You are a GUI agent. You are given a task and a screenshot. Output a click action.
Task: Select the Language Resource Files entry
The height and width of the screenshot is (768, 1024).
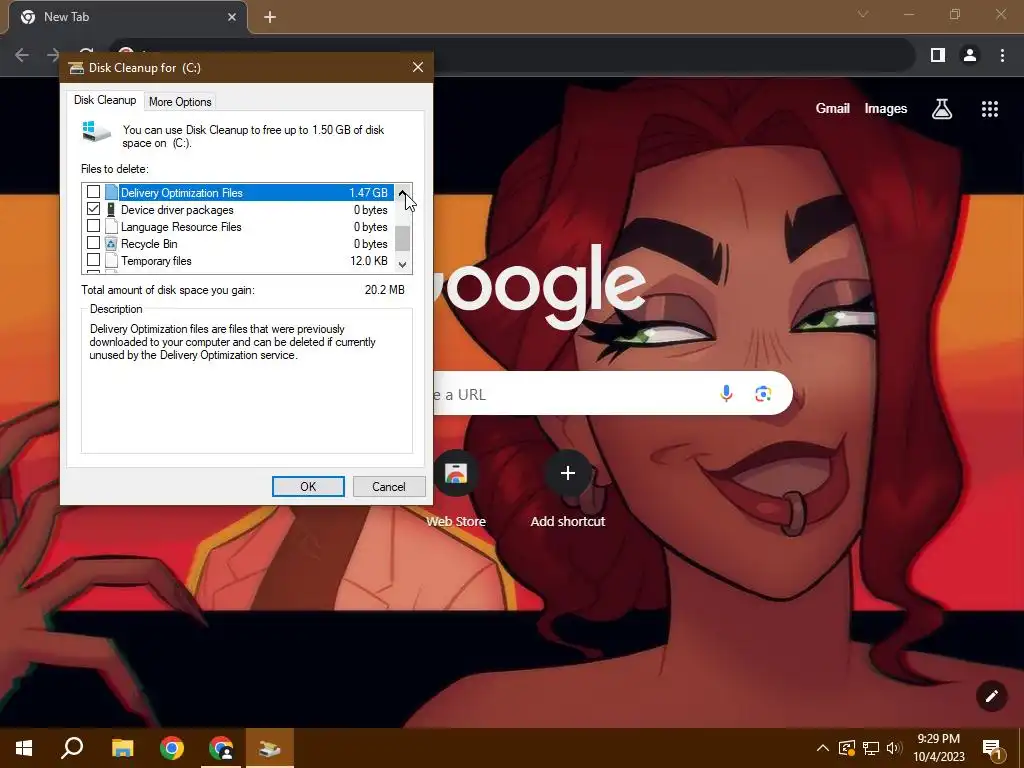point(238,227)
